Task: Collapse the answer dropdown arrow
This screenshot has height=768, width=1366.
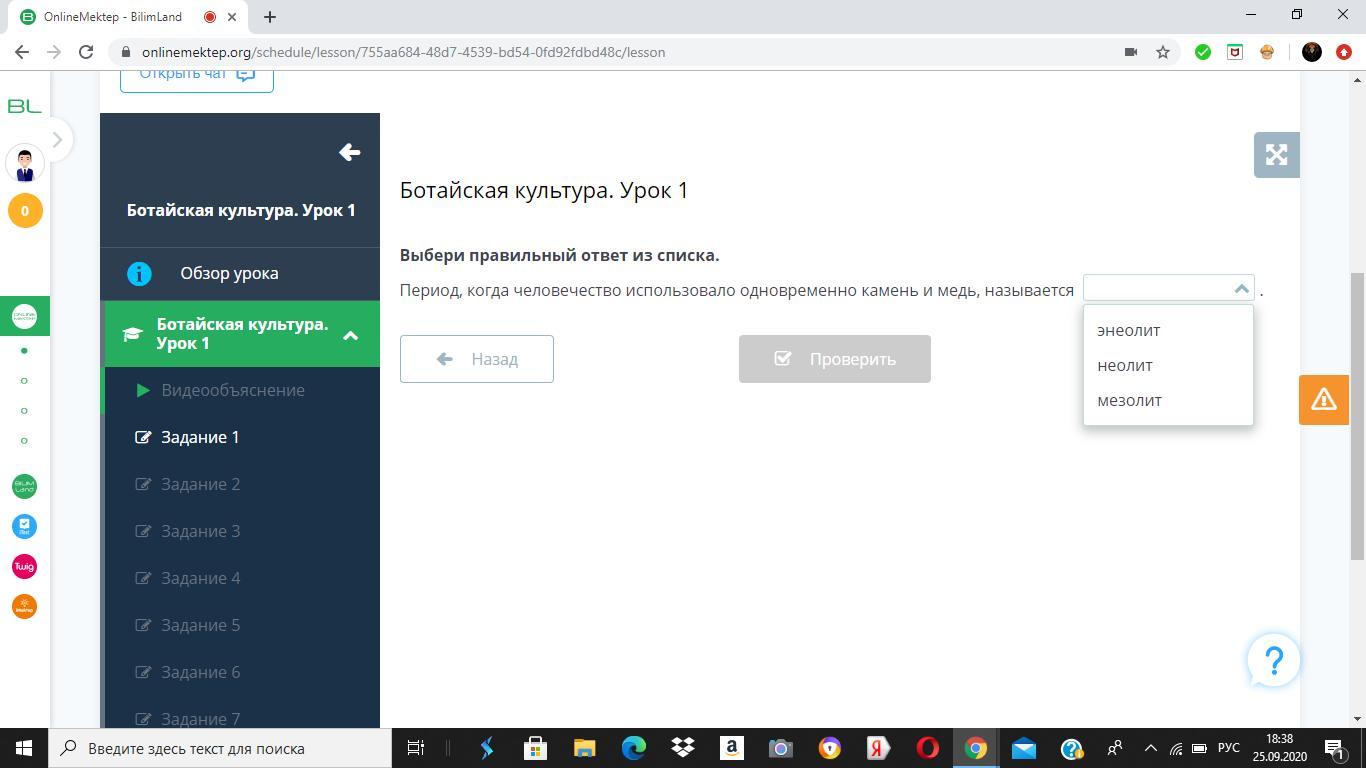Action: click(x=1241, y=289)
